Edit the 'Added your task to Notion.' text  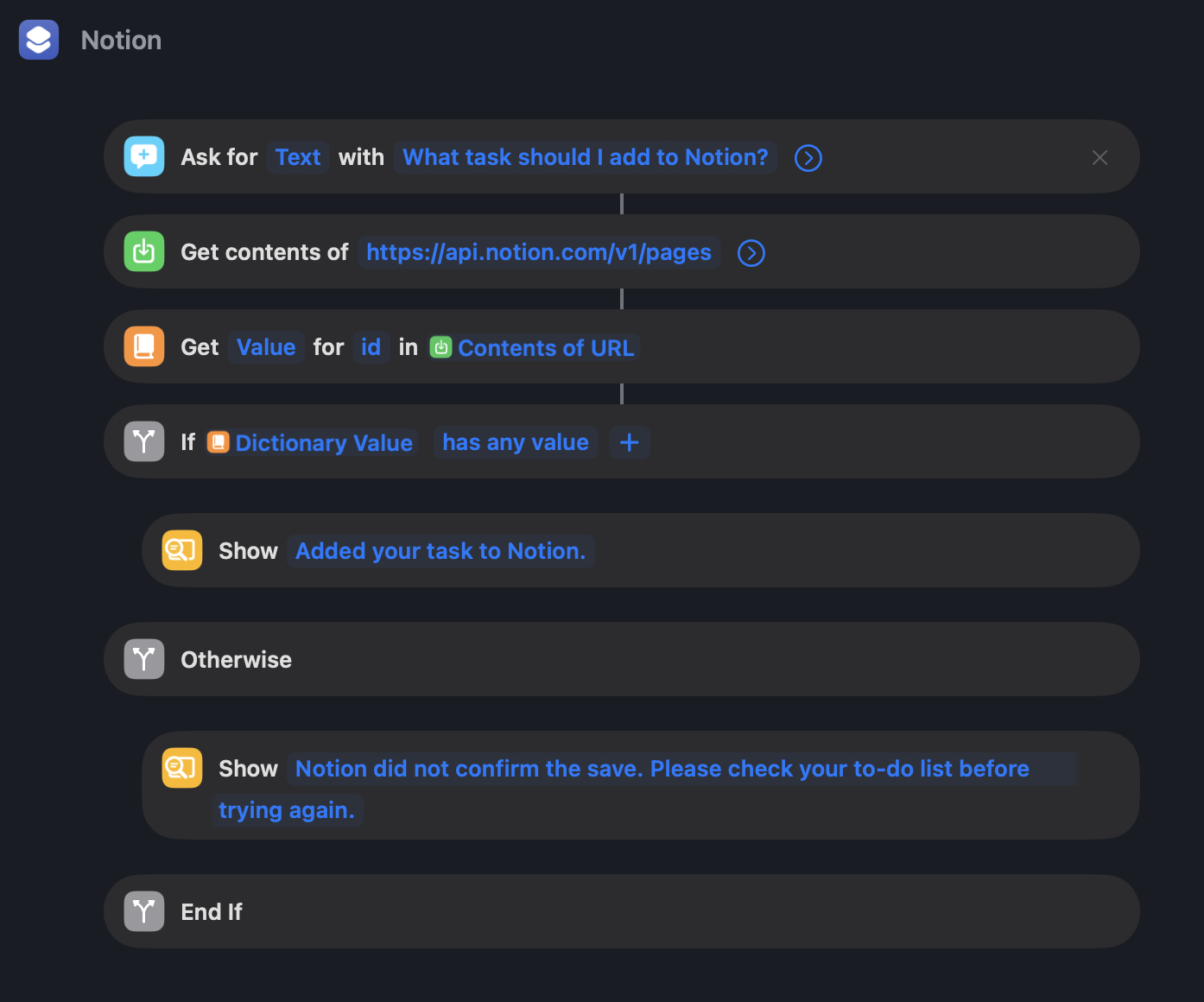(440, 551)
